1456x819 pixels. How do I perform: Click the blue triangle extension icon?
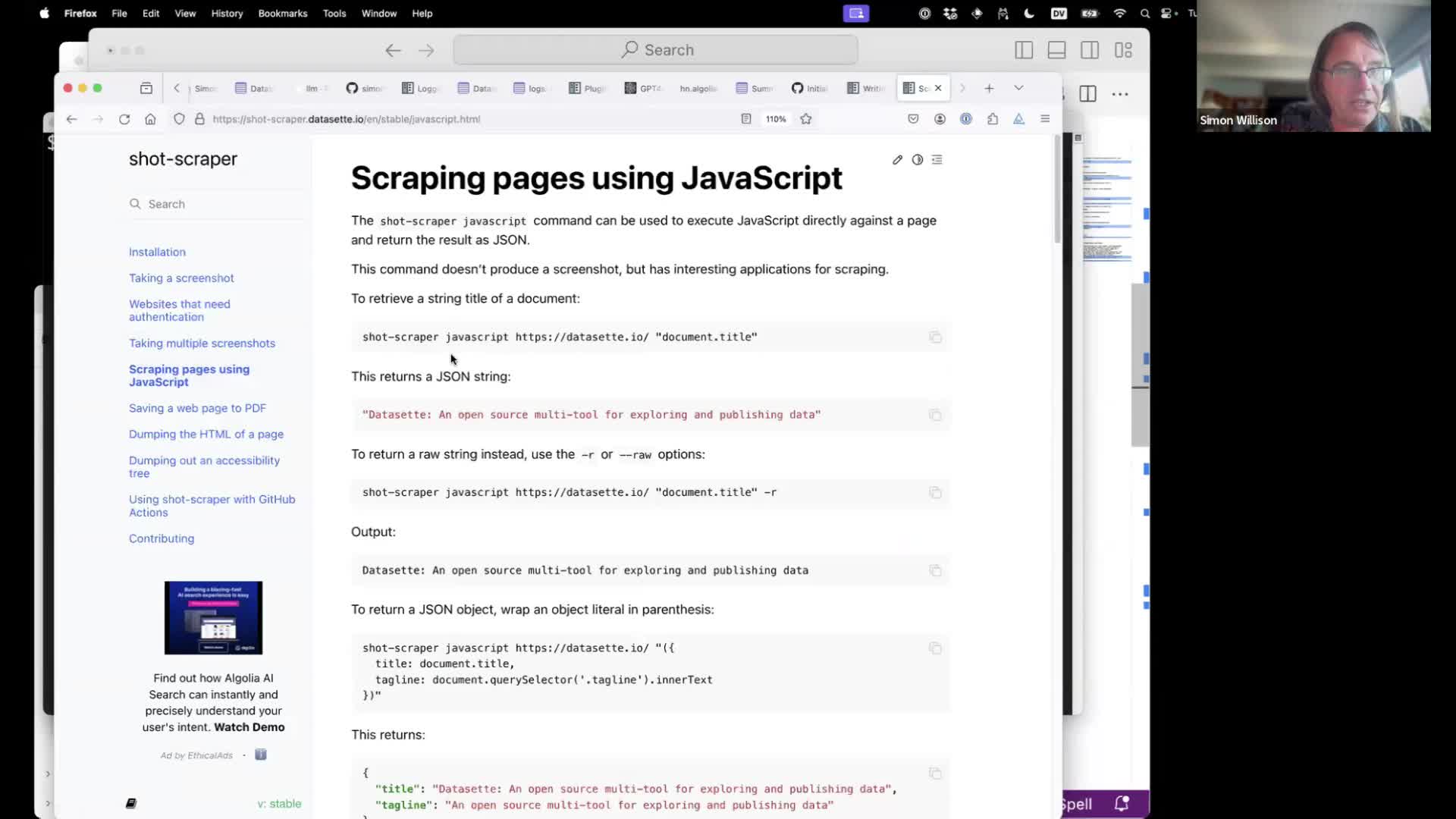[1019, 119]
